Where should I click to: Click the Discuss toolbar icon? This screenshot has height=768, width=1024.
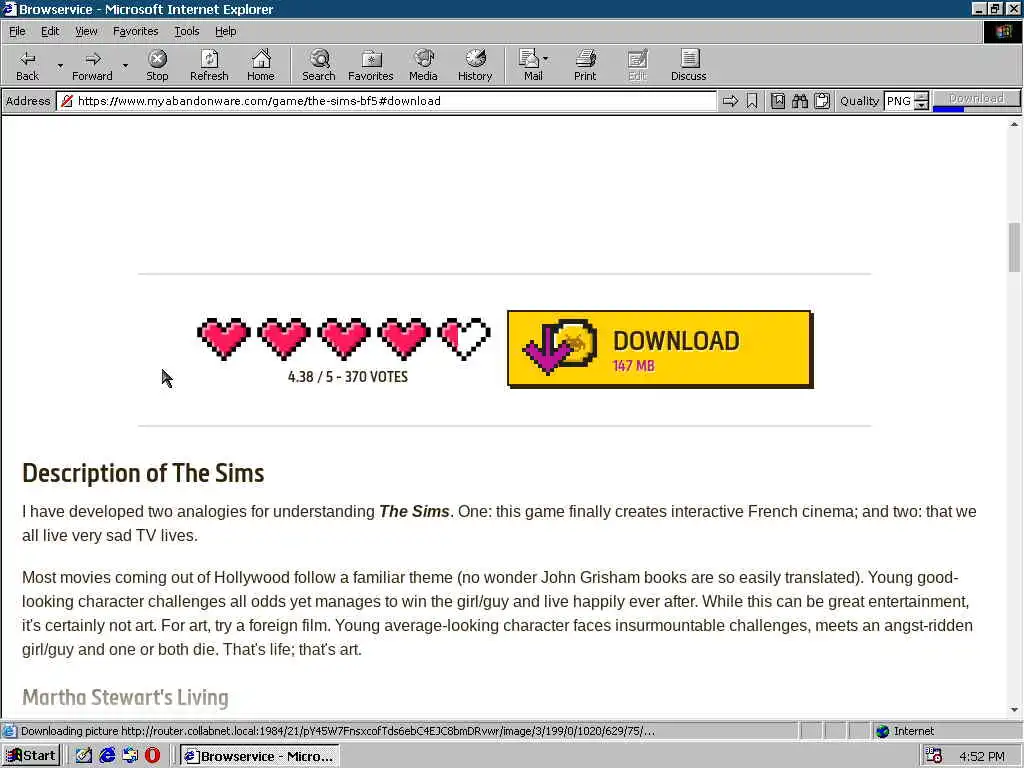pos(688,65)
